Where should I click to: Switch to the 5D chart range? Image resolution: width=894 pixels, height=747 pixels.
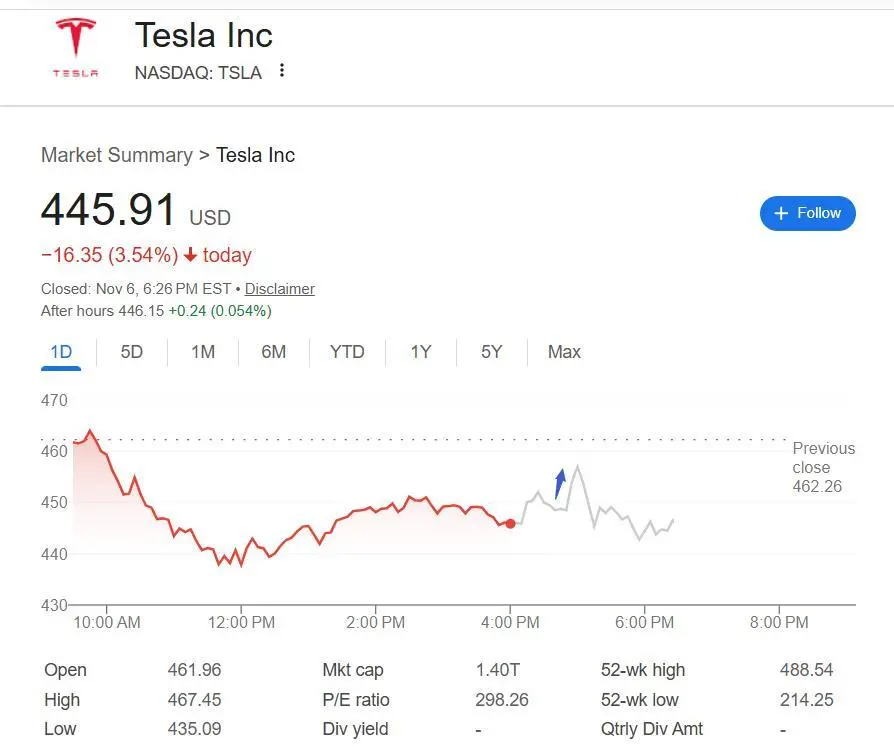[132, 352]
